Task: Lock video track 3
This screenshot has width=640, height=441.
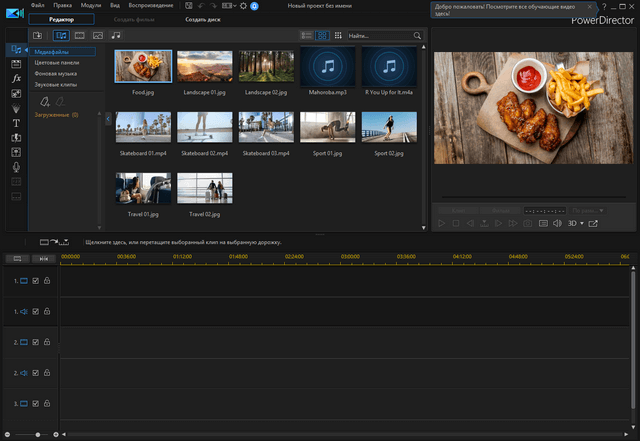Action: pos(47,403)
